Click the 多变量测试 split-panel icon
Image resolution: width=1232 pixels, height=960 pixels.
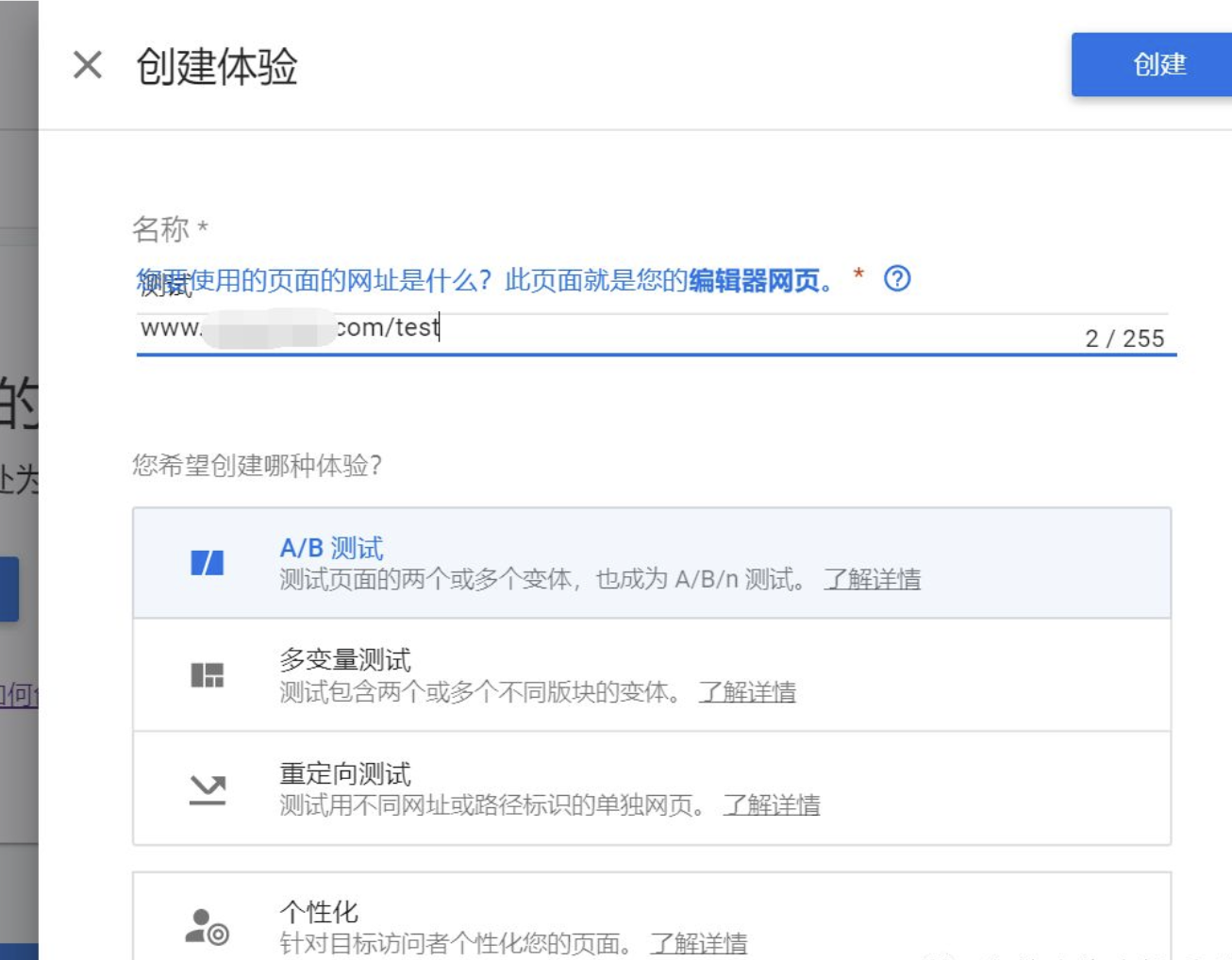208,674
